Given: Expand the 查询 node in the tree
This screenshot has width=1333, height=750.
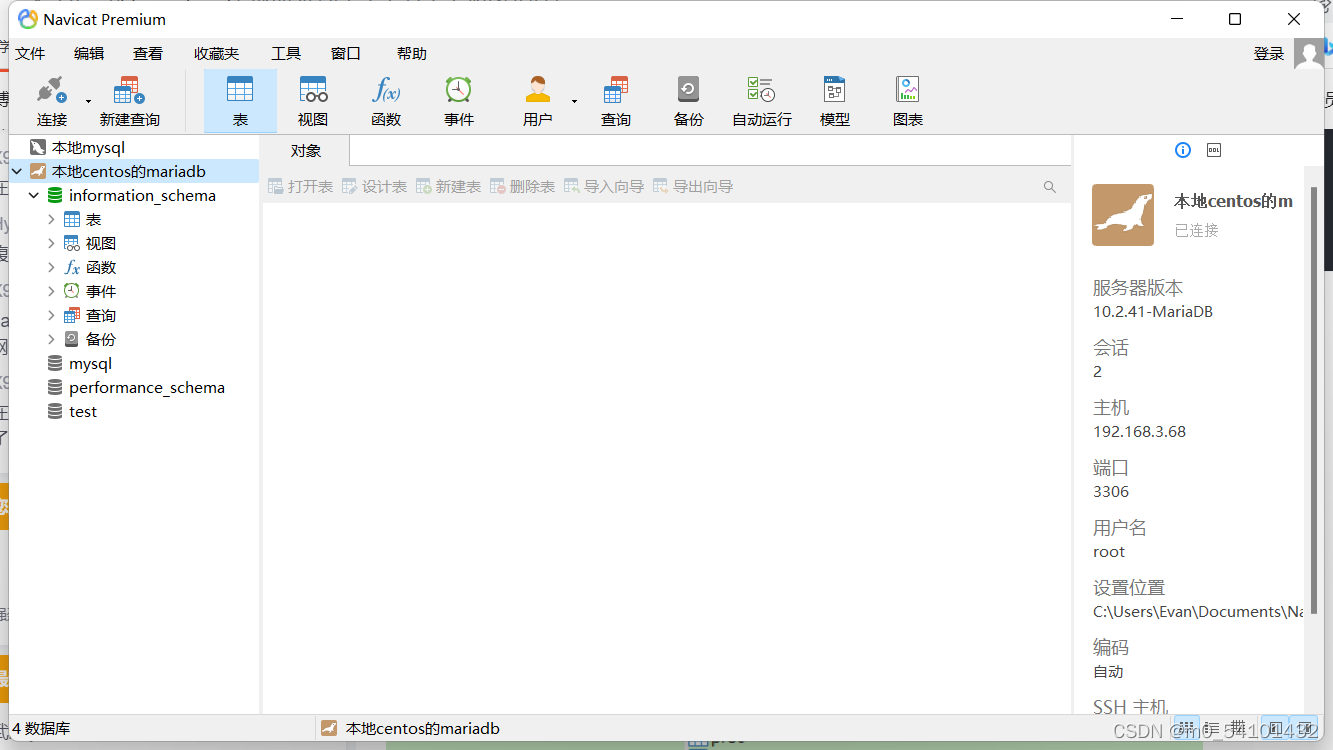Looking at the screenshot, I should point(51,316).
